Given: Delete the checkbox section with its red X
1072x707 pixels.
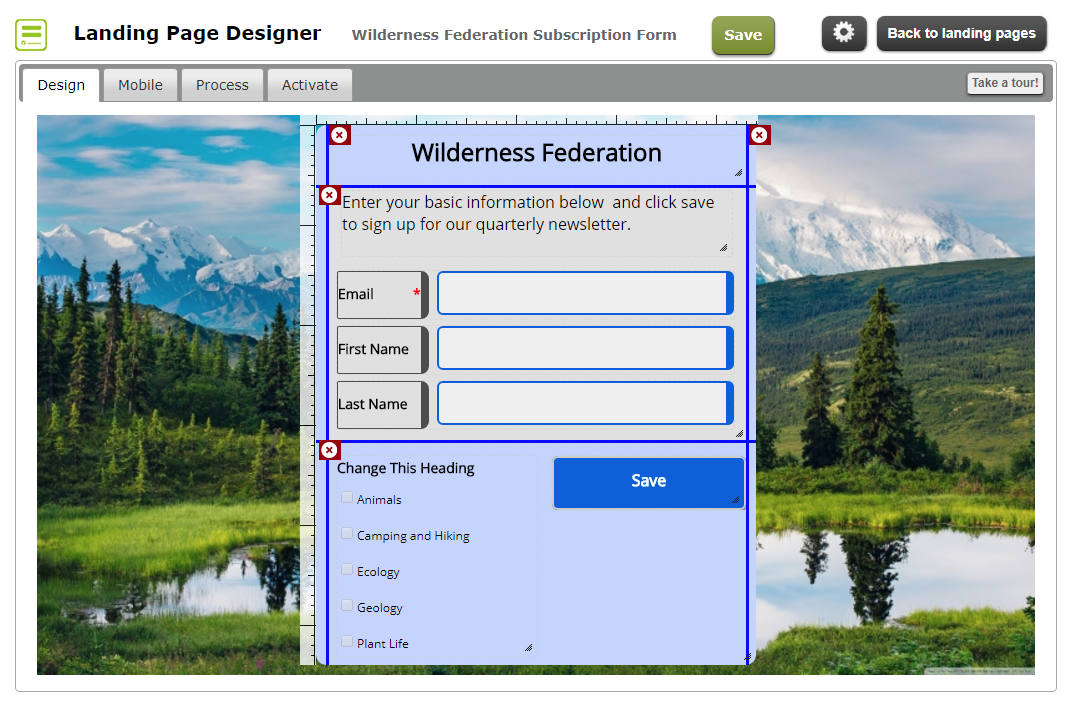Looking at the screenshot, I should pyautogui.click(x=330, y=451).
